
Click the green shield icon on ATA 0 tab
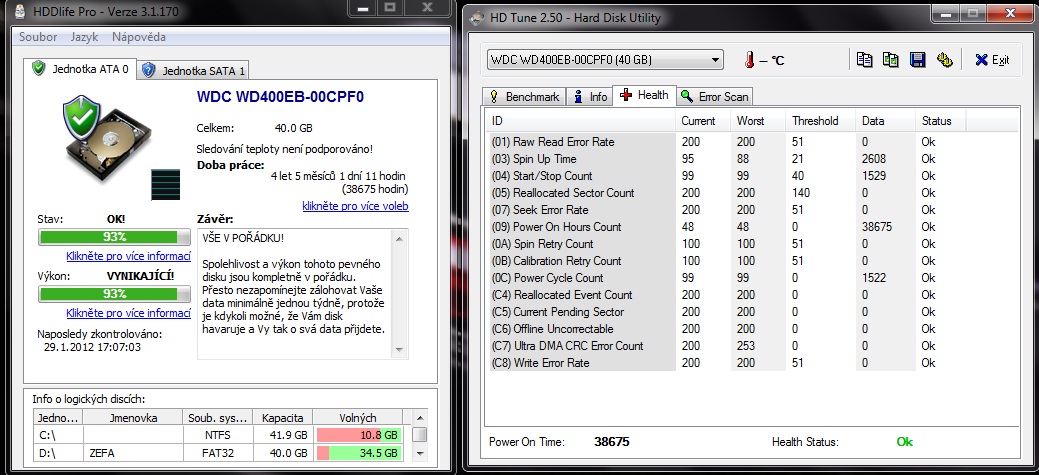39,68
